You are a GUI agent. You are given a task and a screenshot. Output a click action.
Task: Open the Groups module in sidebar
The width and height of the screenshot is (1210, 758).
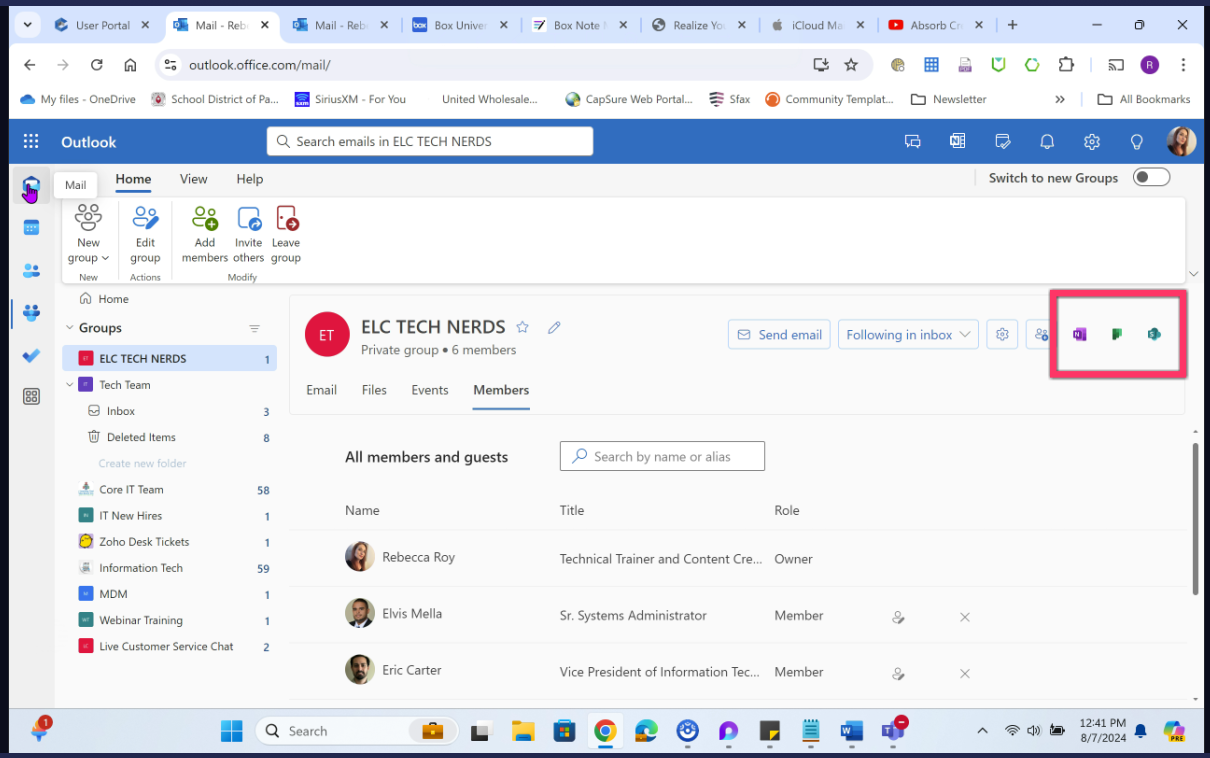point(31,313)
